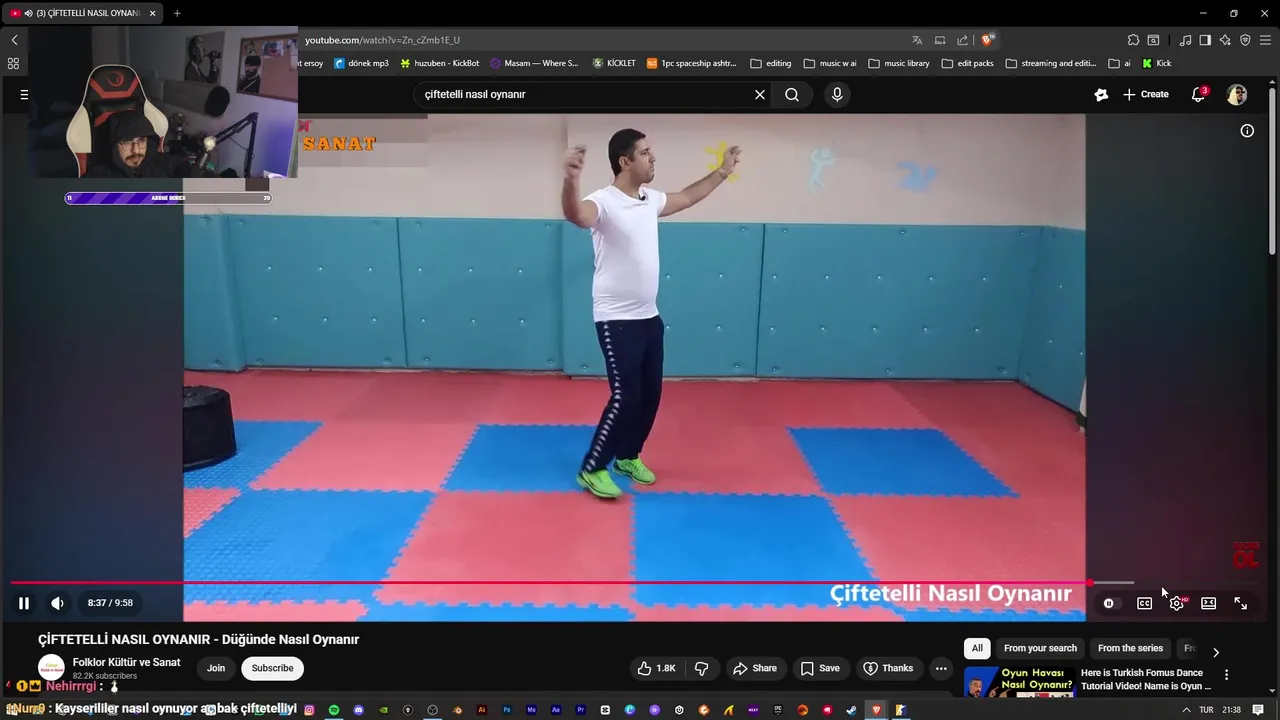Image resolution: width=1280 pixels, height=720 pixels.
Task: Open the video info card icon
Action: click(x=1247, y=131)
